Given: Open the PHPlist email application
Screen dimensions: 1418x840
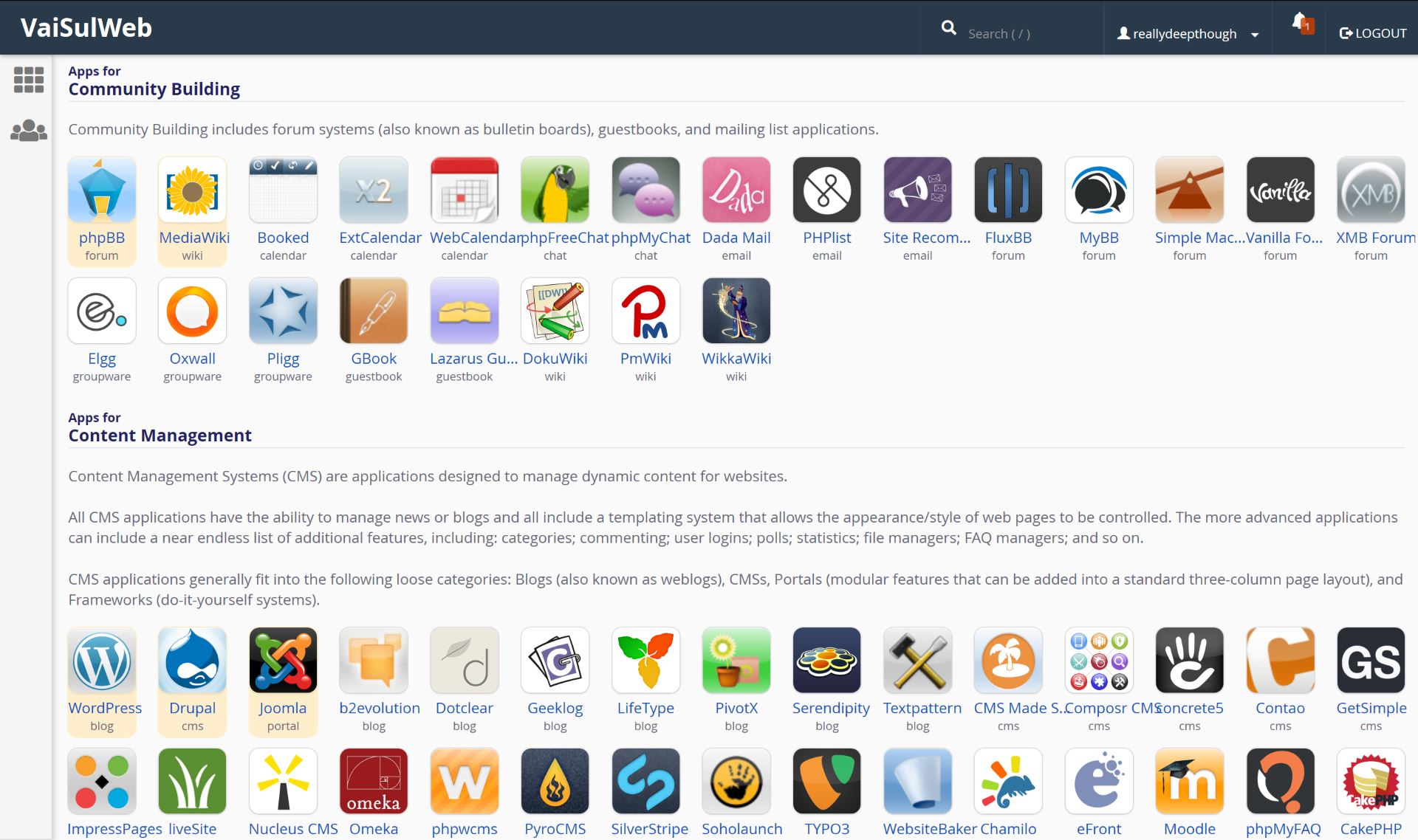Looking at the screenshot, I should (x=826, y=190).
